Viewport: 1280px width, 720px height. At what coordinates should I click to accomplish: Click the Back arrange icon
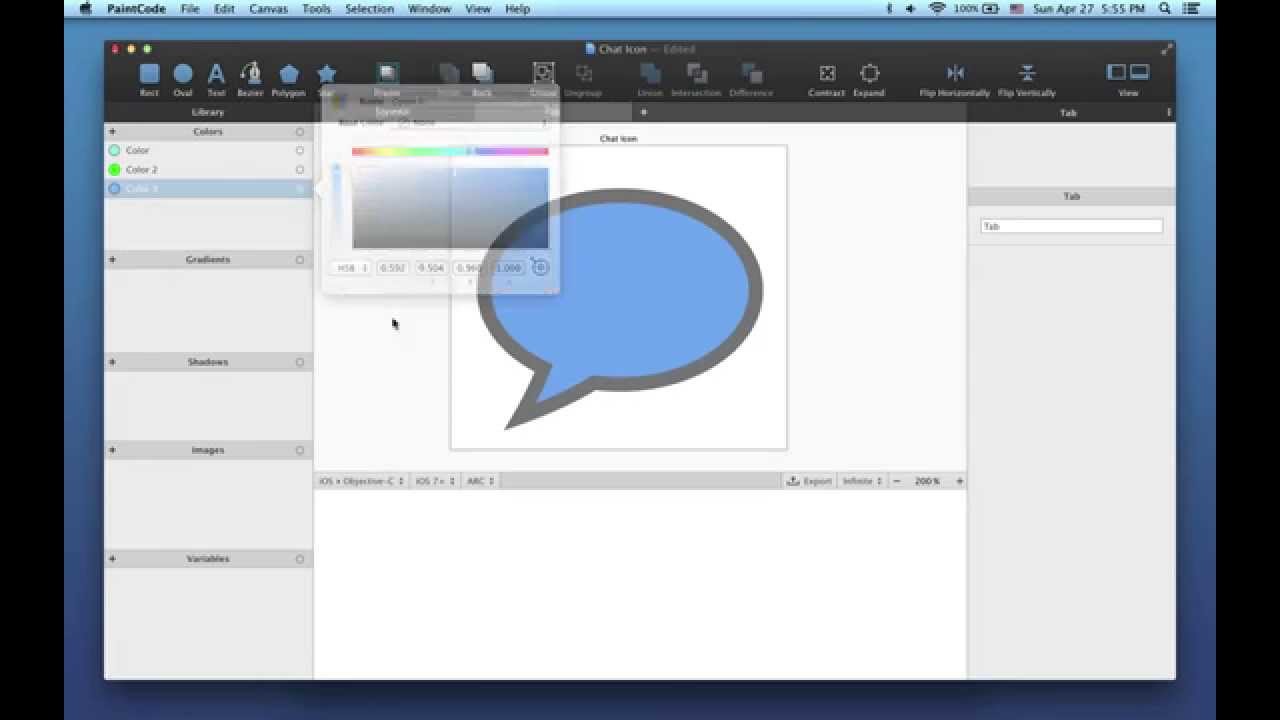pos(482,74)
